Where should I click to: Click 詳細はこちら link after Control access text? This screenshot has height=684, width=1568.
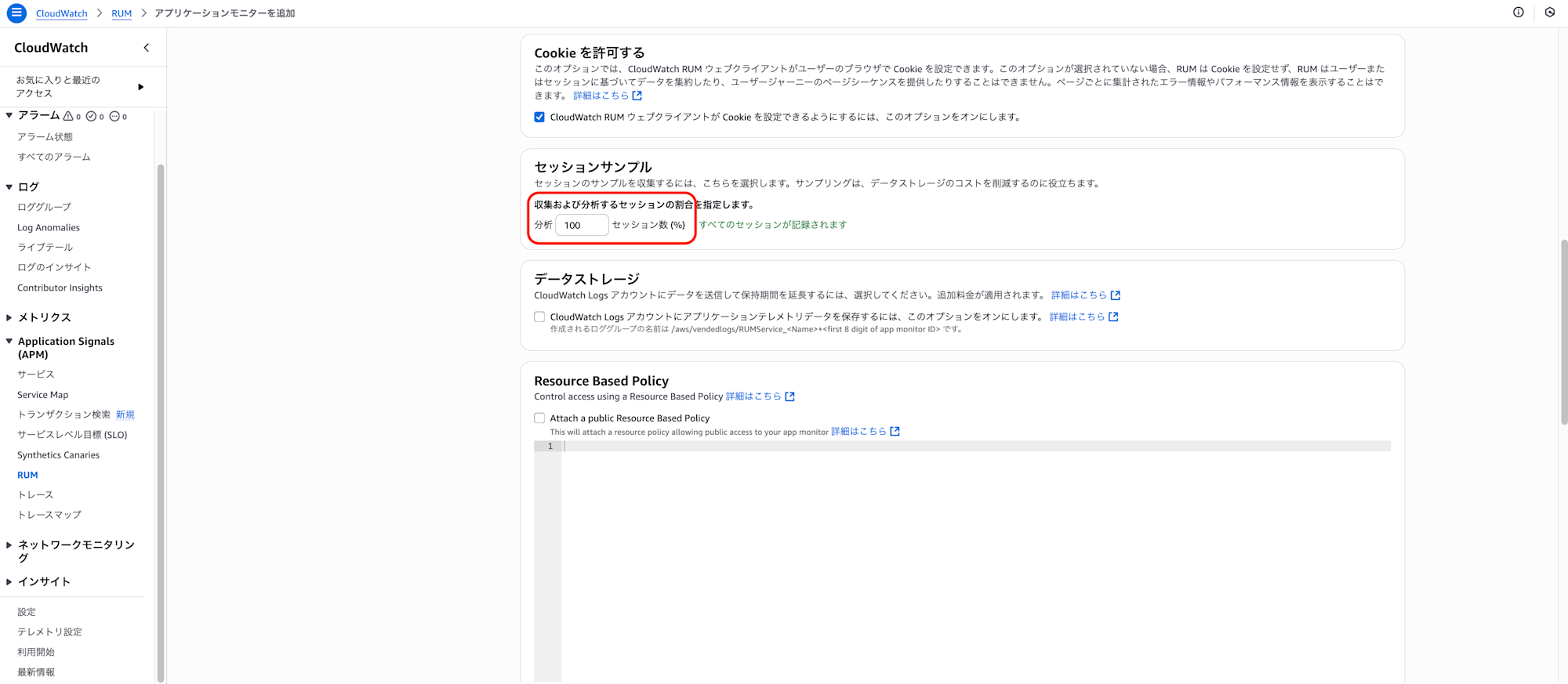pos(753,396)
